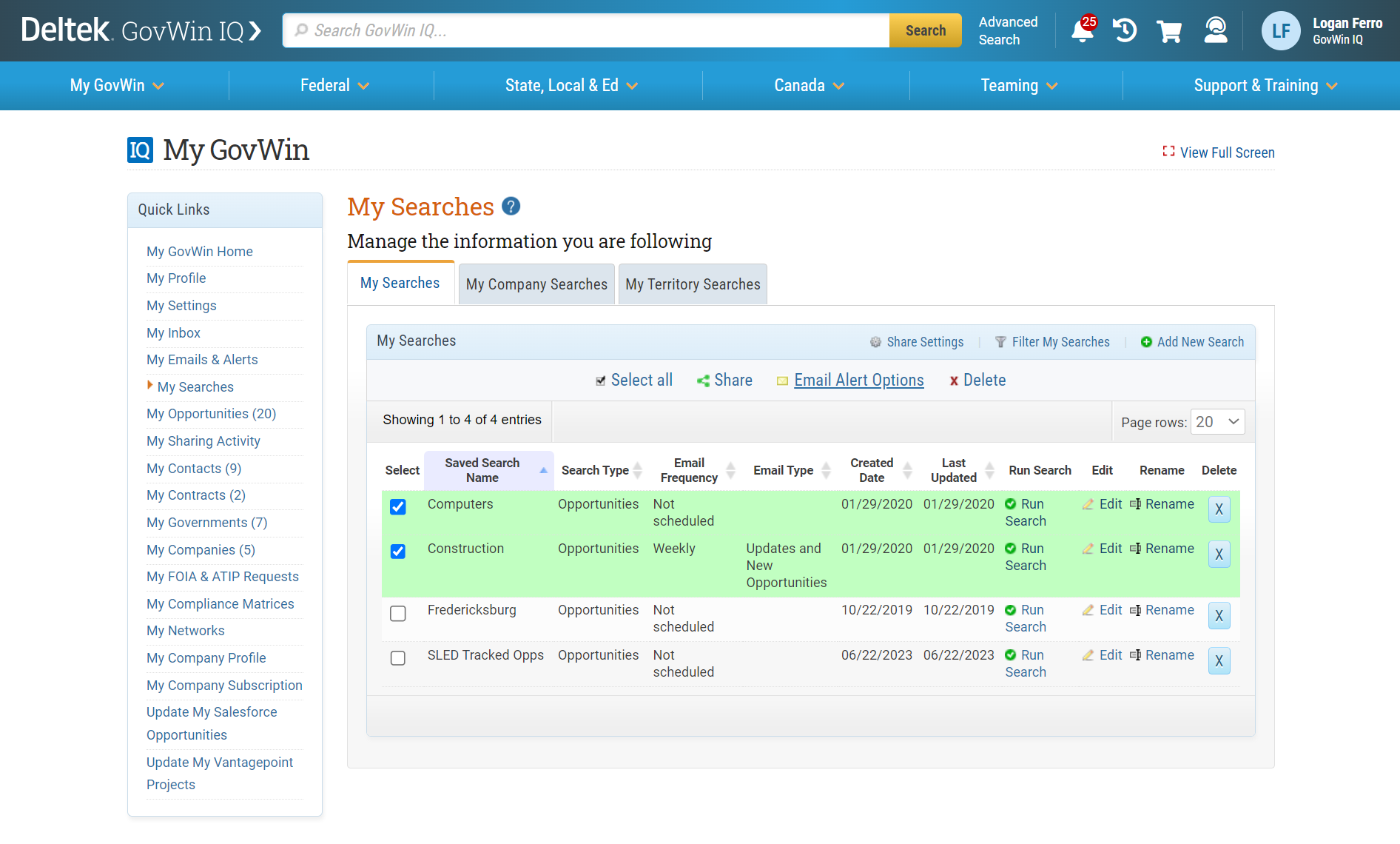Select the Fredericksburg search checkbox
The height and width of the screenshot is (844, 1400).
[x=398, y=614]
